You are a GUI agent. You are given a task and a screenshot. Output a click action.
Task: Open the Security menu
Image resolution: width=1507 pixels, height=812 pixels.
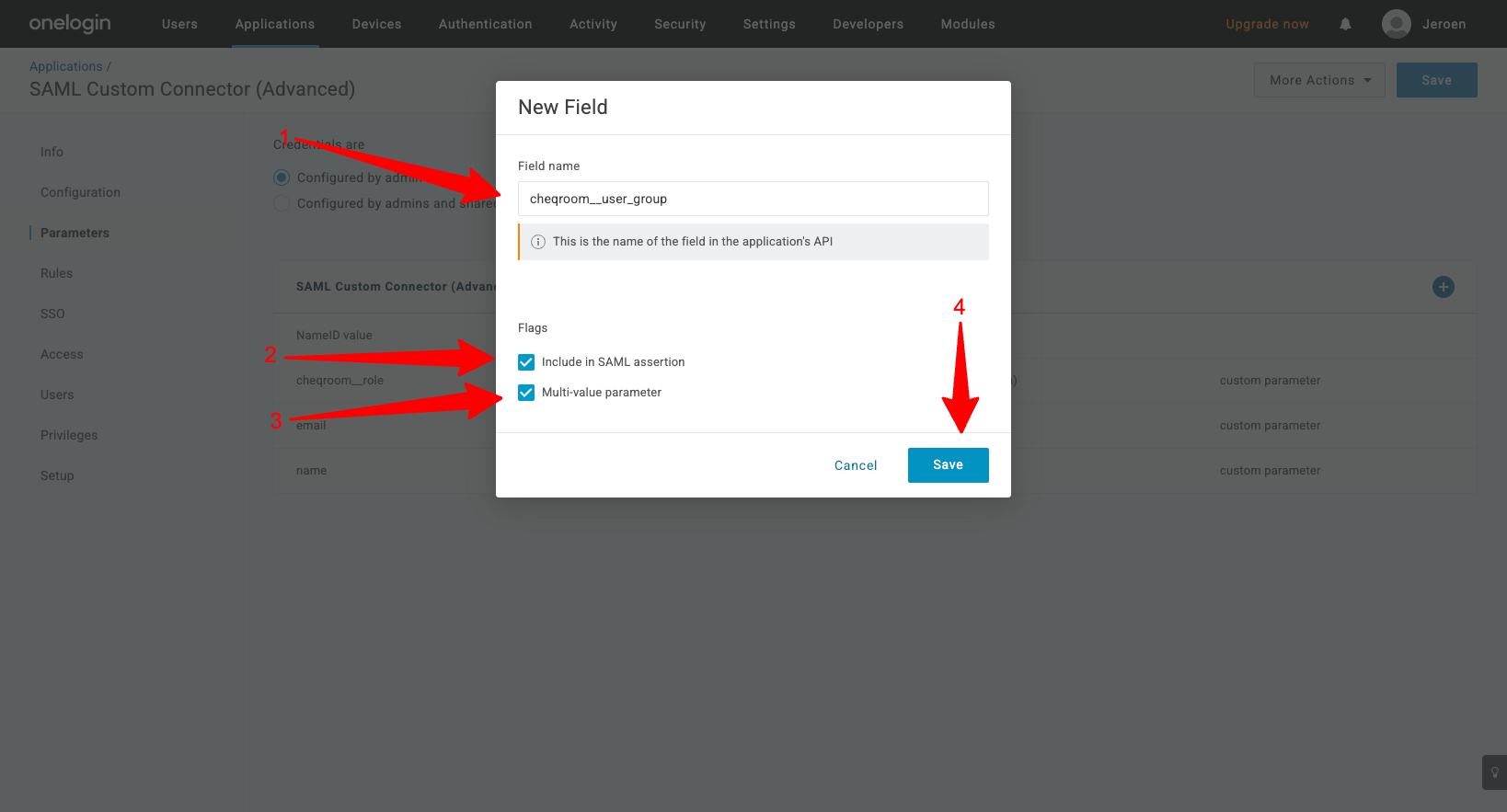(680, 24)
